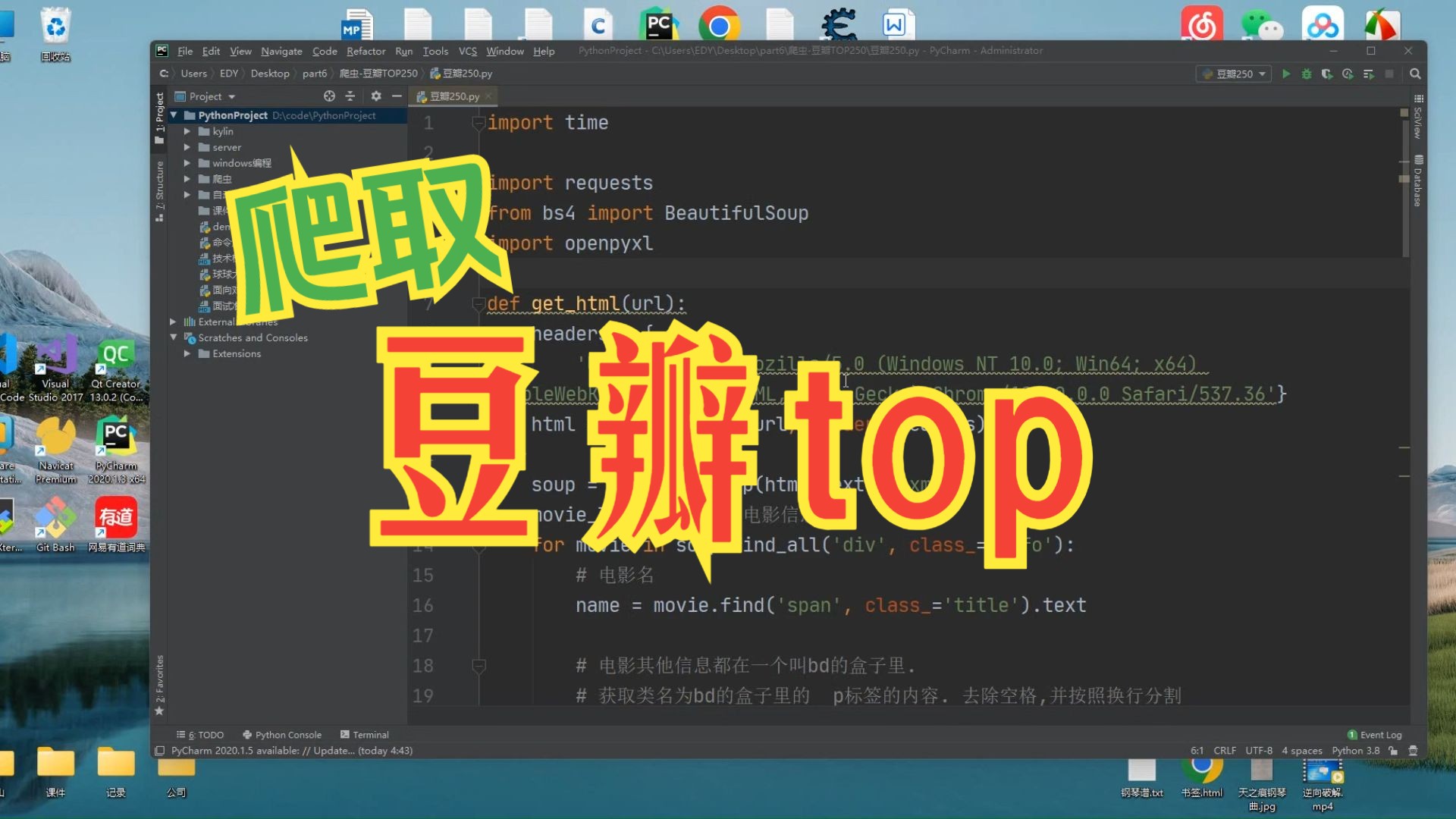Start debugging with the green bug icon
This screenshot has width=1456, height=819.
tap(1306, 74)
